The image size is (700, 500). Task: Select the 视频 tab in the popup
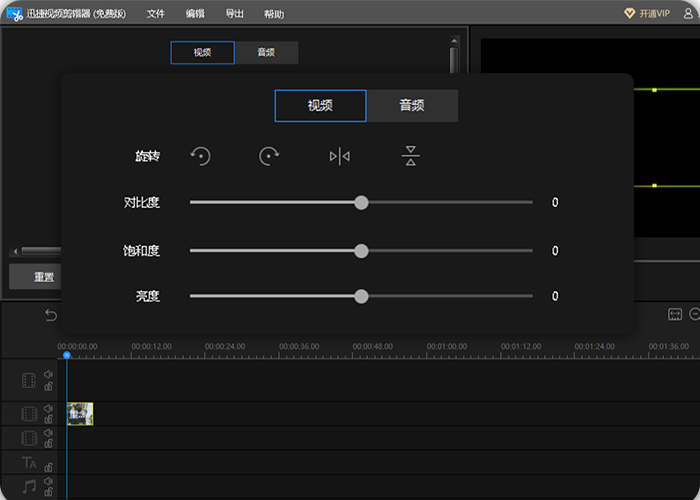tap(320, 106)
